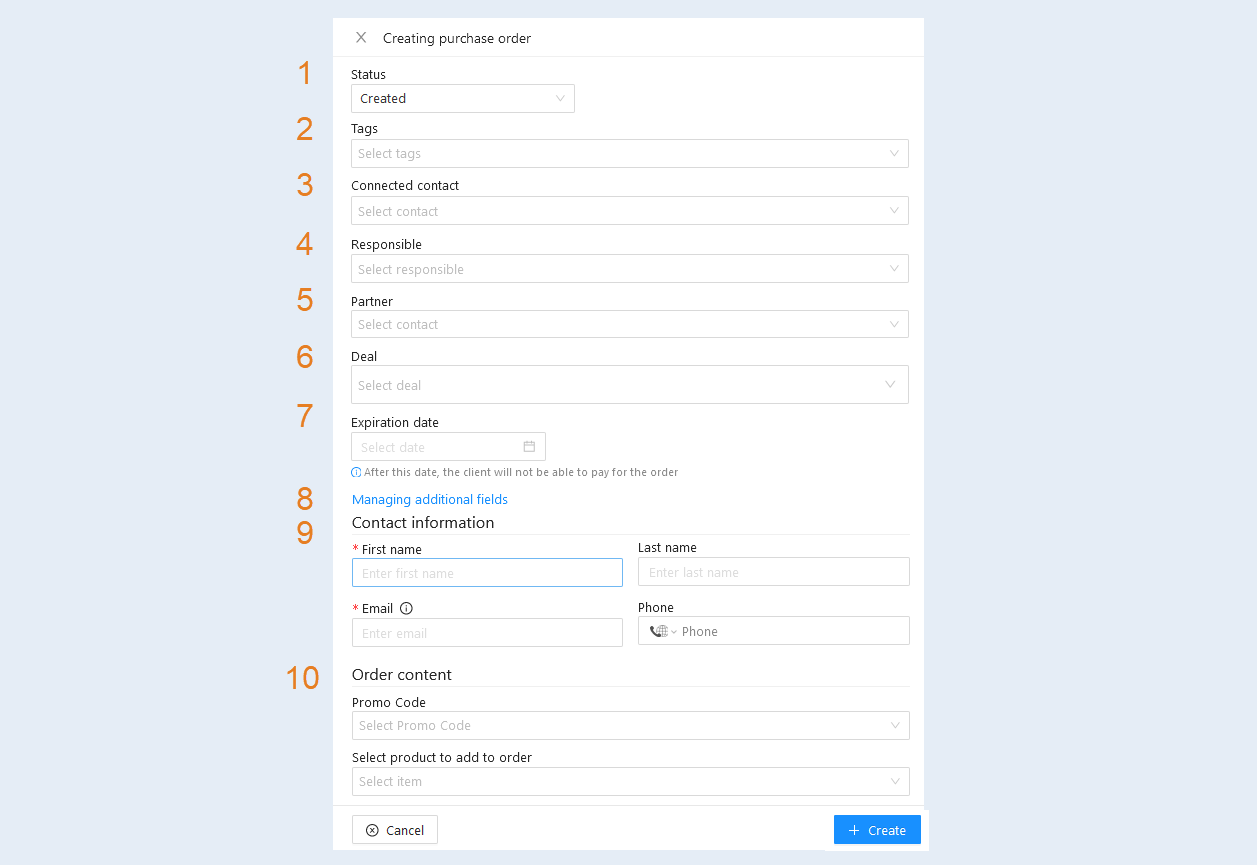
Task: Open the Promo Code dropdown
Action: [x=631, y=725]
